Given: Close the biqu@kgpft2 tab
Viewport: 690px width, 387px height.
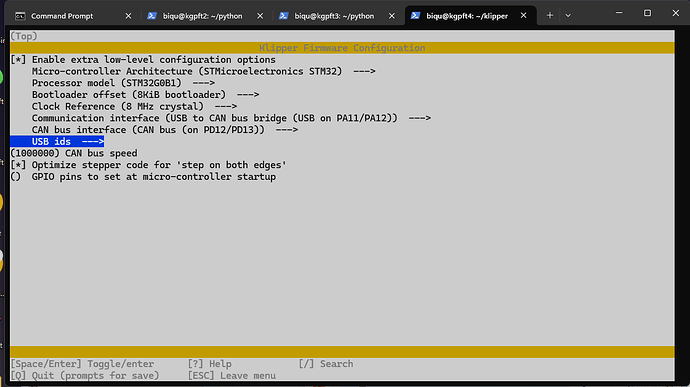Looking at the screenshot, I should [260, 16].
